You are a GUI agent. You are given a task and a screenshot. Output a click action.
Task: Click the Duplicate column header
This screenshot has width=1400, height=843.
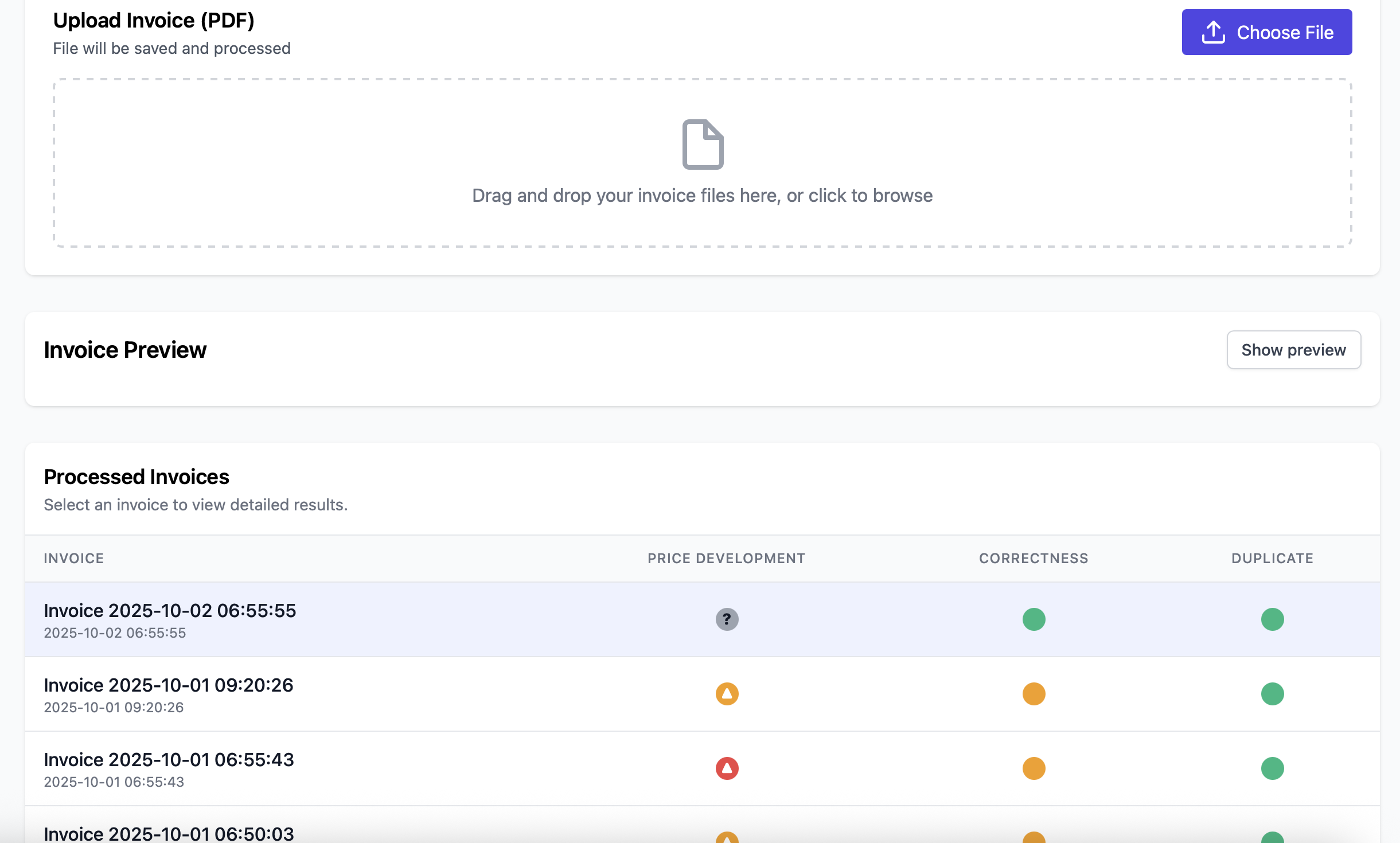(x=1272, y=559)
